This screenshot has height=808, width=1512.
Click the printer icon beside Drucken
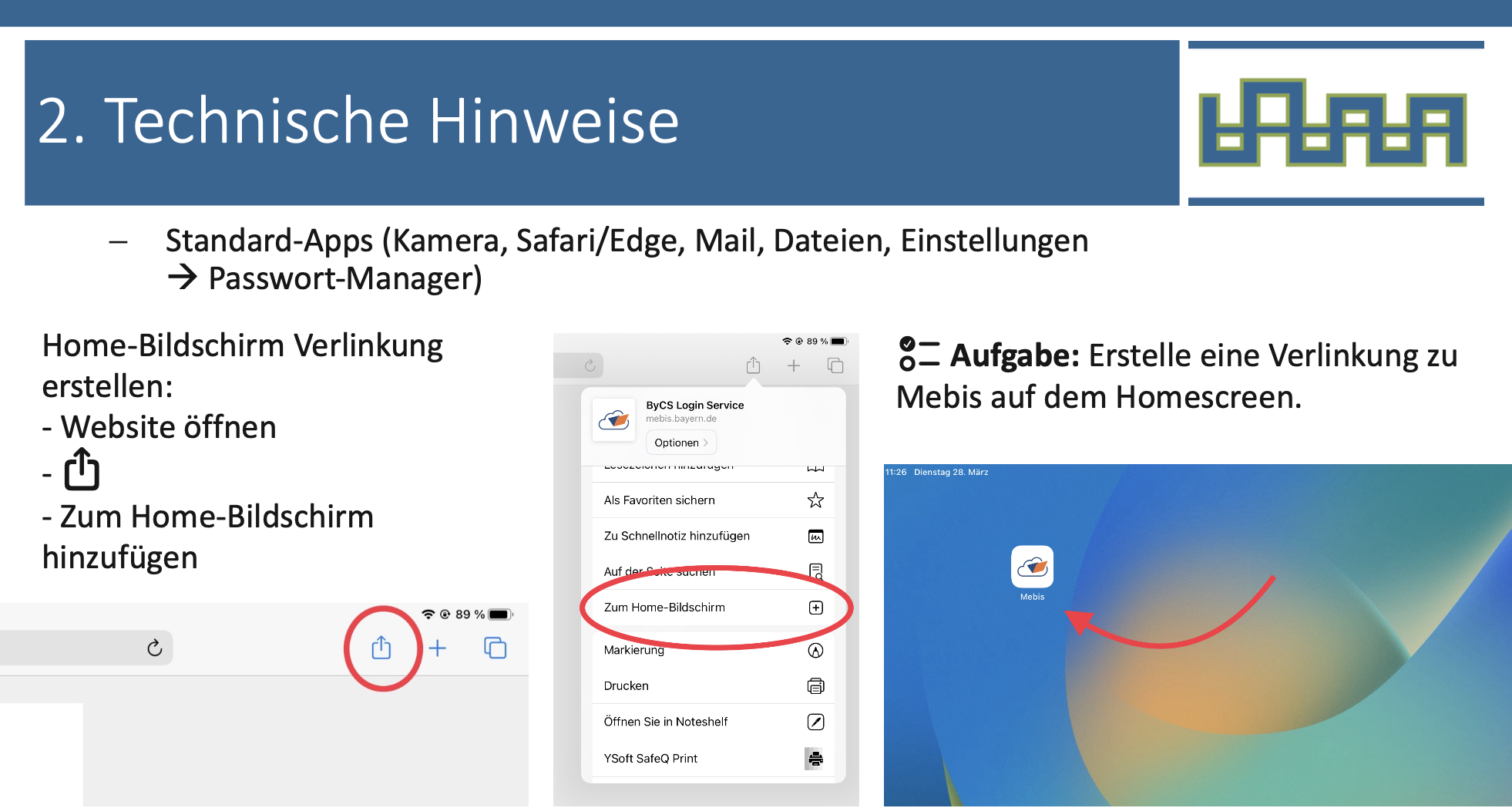click(x=815, y=685)
